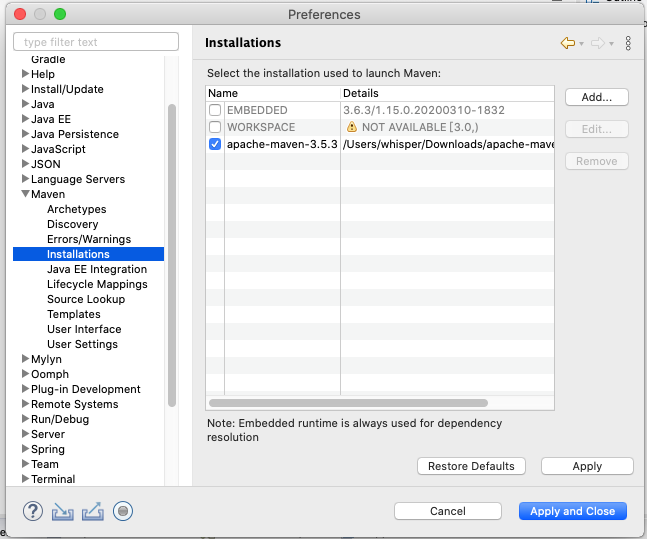The width and height of the screenshot is (647, 539).
Task: Expand the Mylyn tree node
Action: point(25,359)
